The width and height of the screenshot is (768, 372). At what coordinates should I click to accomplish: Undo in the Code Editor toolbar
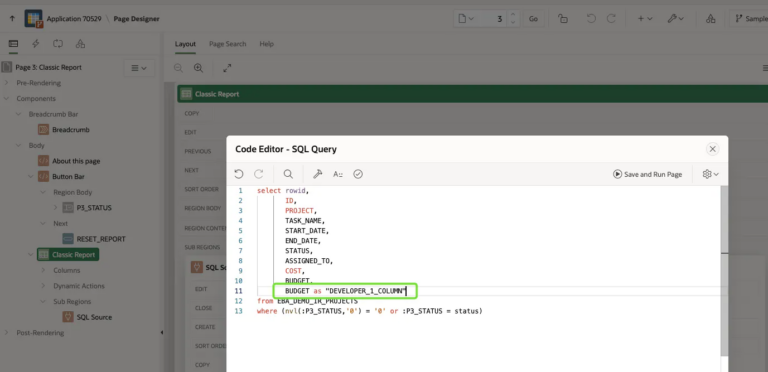pyautogui.click(x=239, y=174)
